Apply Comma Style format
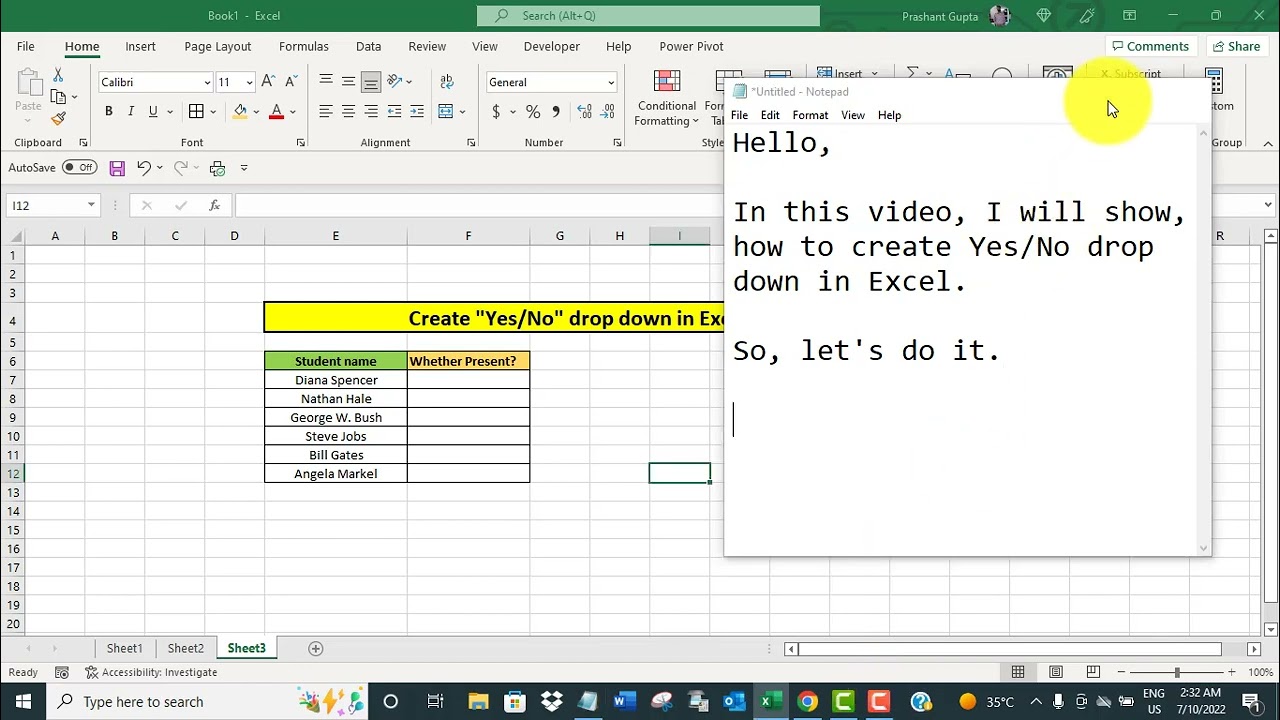 click(556, 111)
